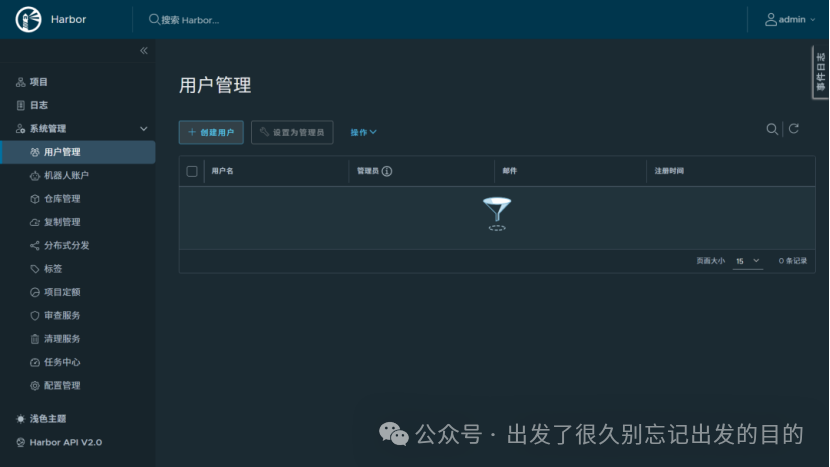Click the 管理员 column header
Image resolution: width=830 pixels, height=467 pixels.
point(368,171)
